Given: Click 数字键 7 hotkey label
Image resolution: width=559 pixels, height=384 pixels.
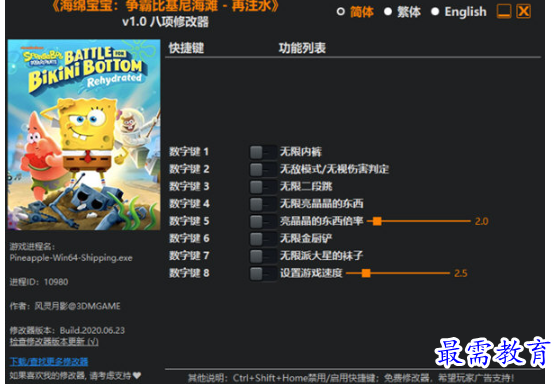Looking at the screenshot, I should point(189,256).
